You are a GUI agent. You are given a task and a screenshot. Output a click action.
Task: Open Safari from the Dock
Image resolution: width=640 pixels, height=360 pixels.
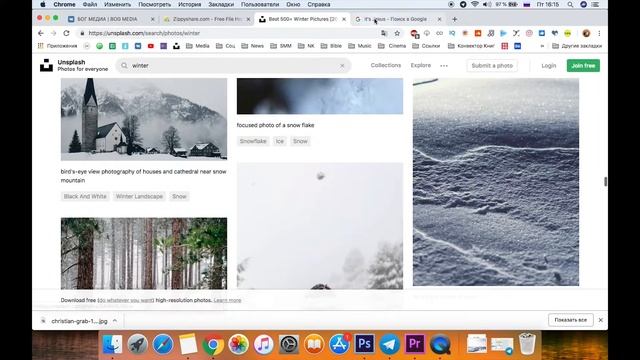coord(163,344)
